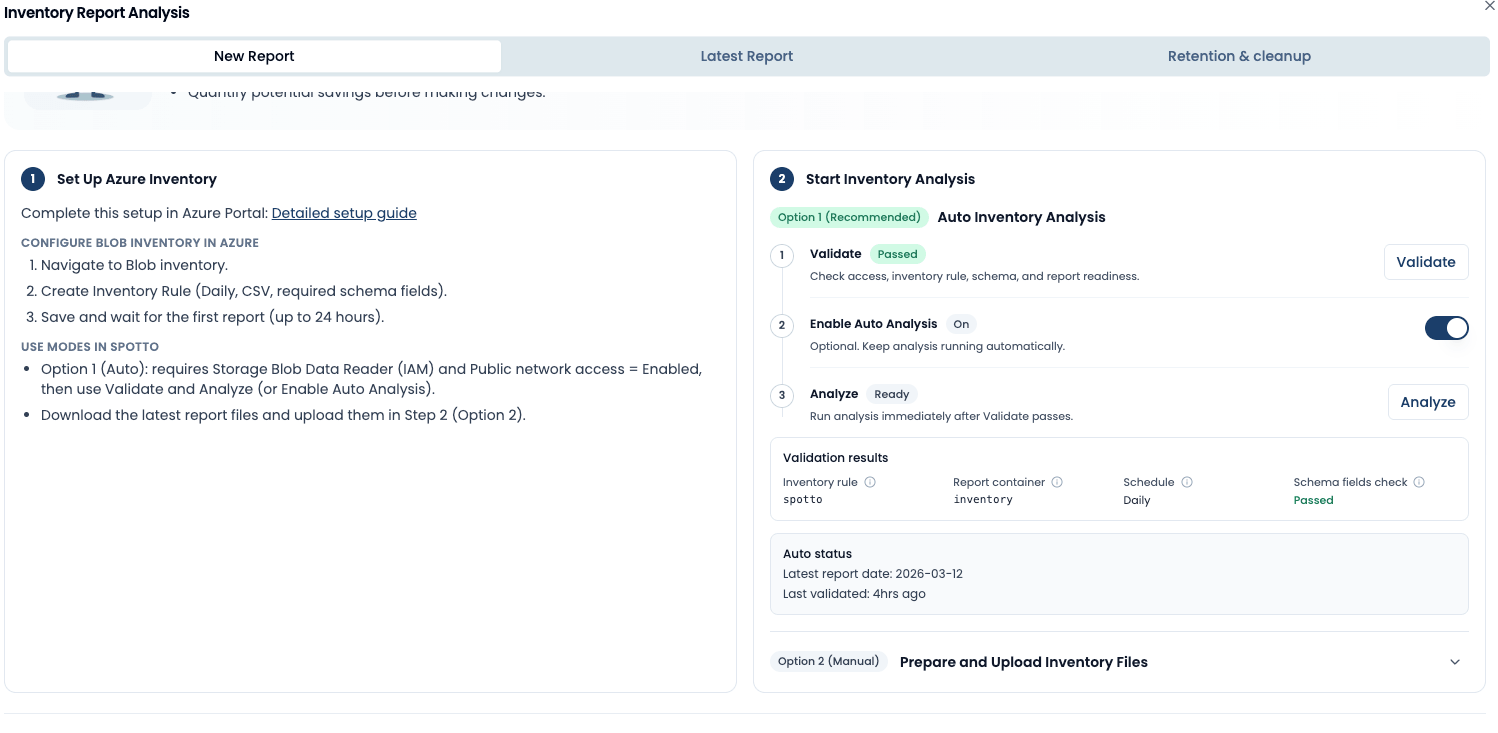Screen dimensions: 1498x733
Task: Select step circle 1 next to Validate
Action: coord(782,255)
